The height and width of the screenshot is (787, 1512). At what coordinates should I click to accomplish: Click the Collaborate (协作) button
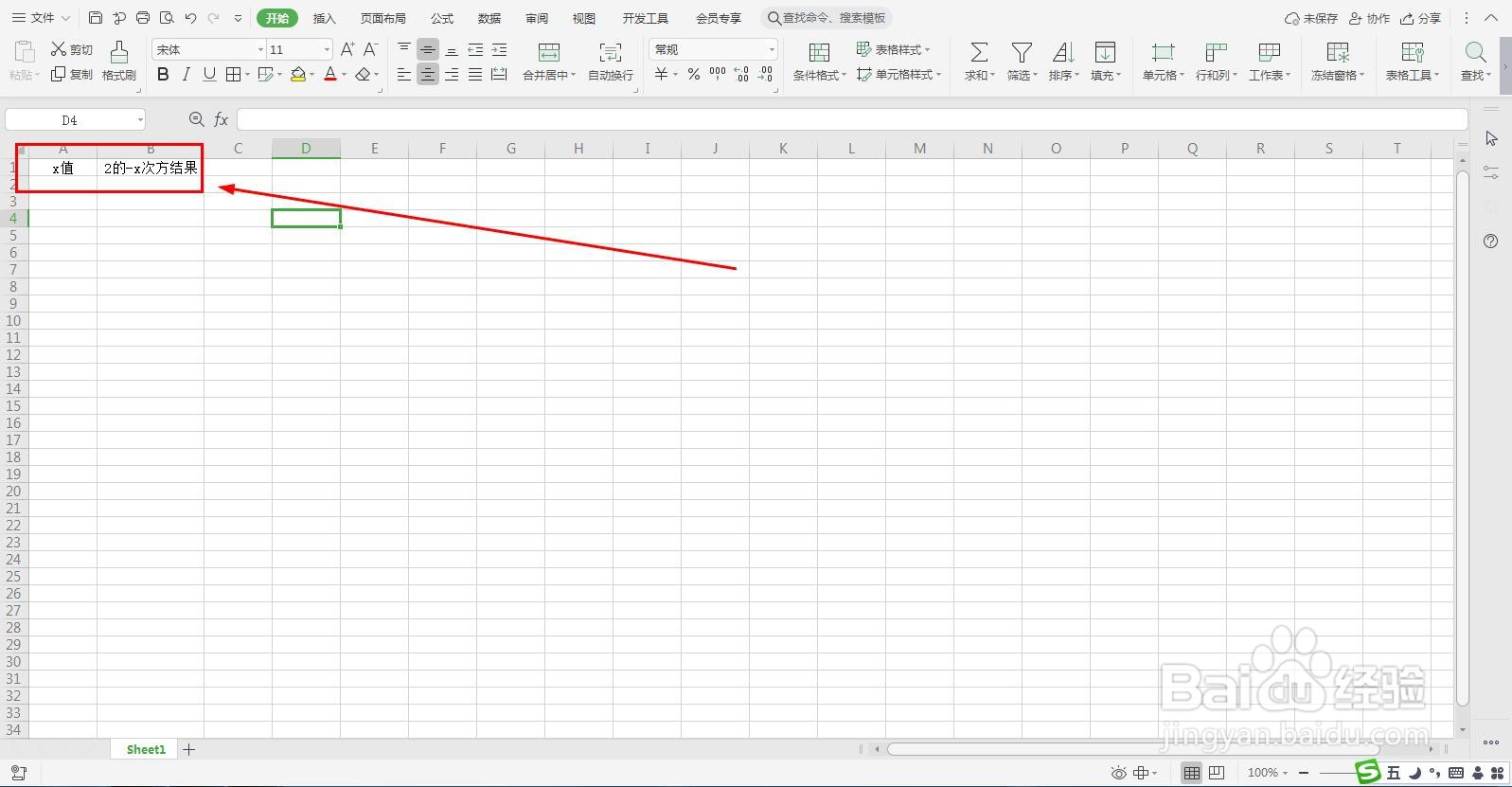click(1369, 18)
